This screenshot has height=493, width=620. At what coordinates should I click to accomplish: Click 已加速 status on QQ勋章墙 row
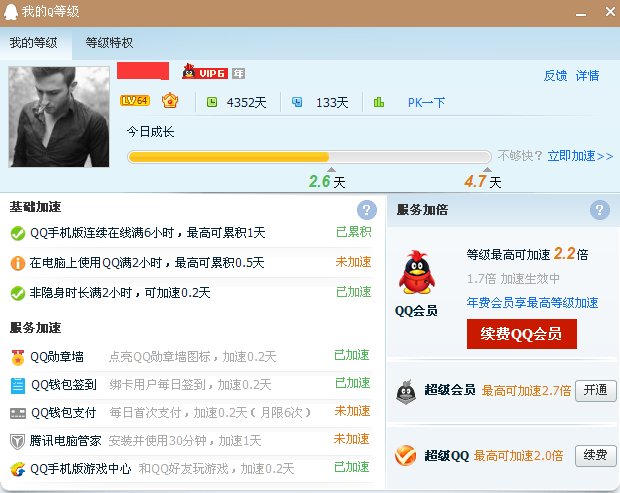[x=352, y=355]
